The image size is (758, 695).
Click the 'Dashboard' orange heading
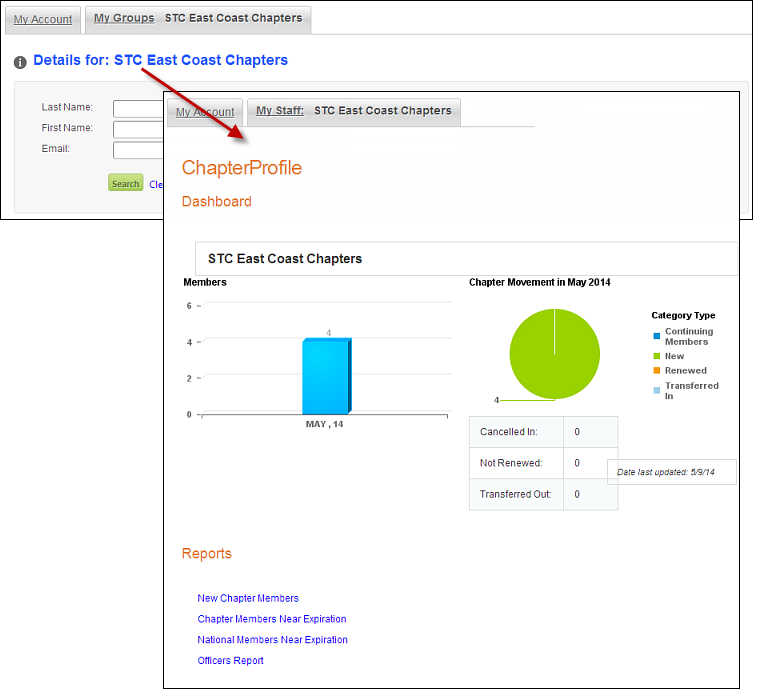217,202
